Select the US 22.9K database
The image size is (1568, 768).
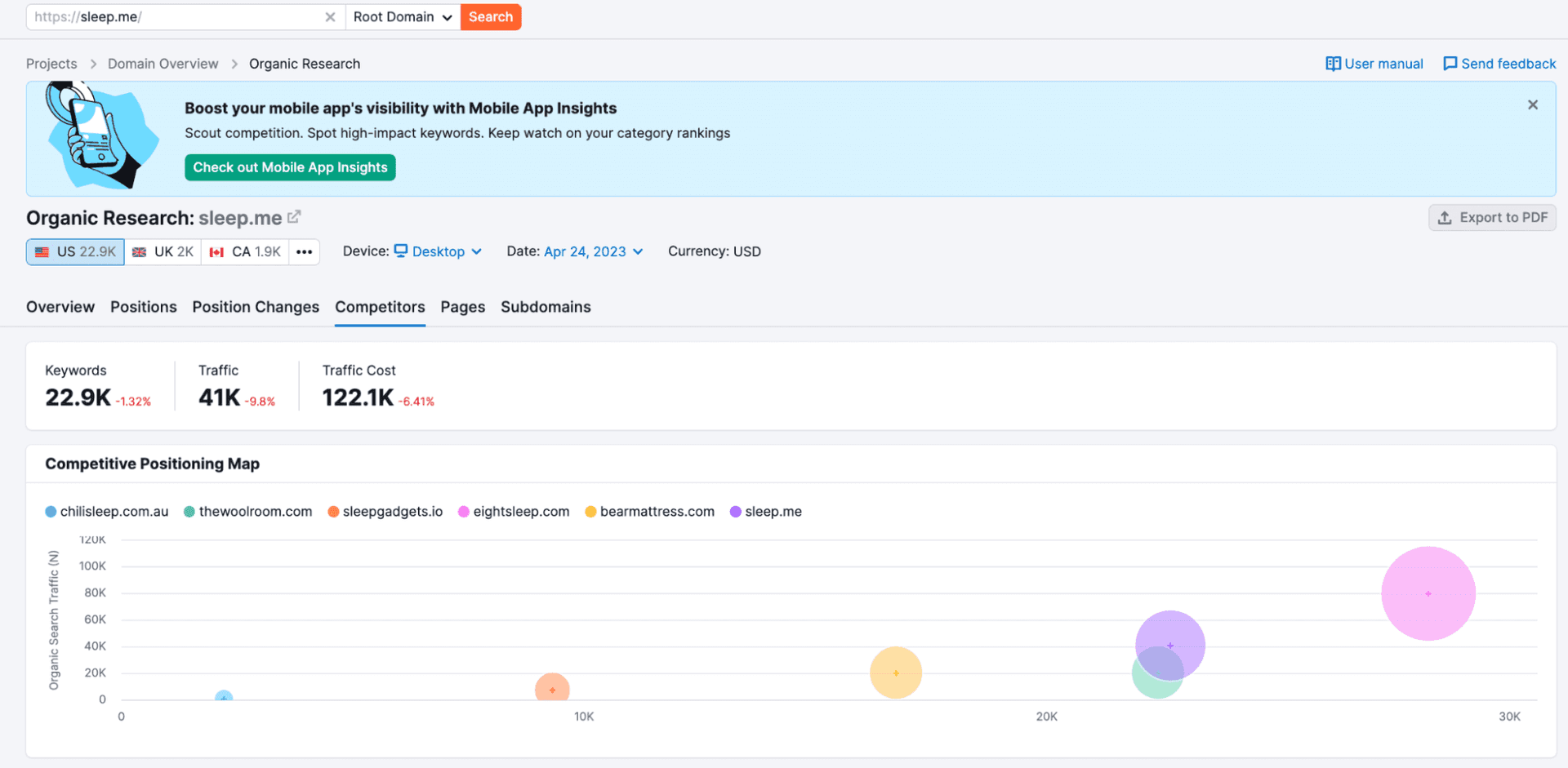75,251
